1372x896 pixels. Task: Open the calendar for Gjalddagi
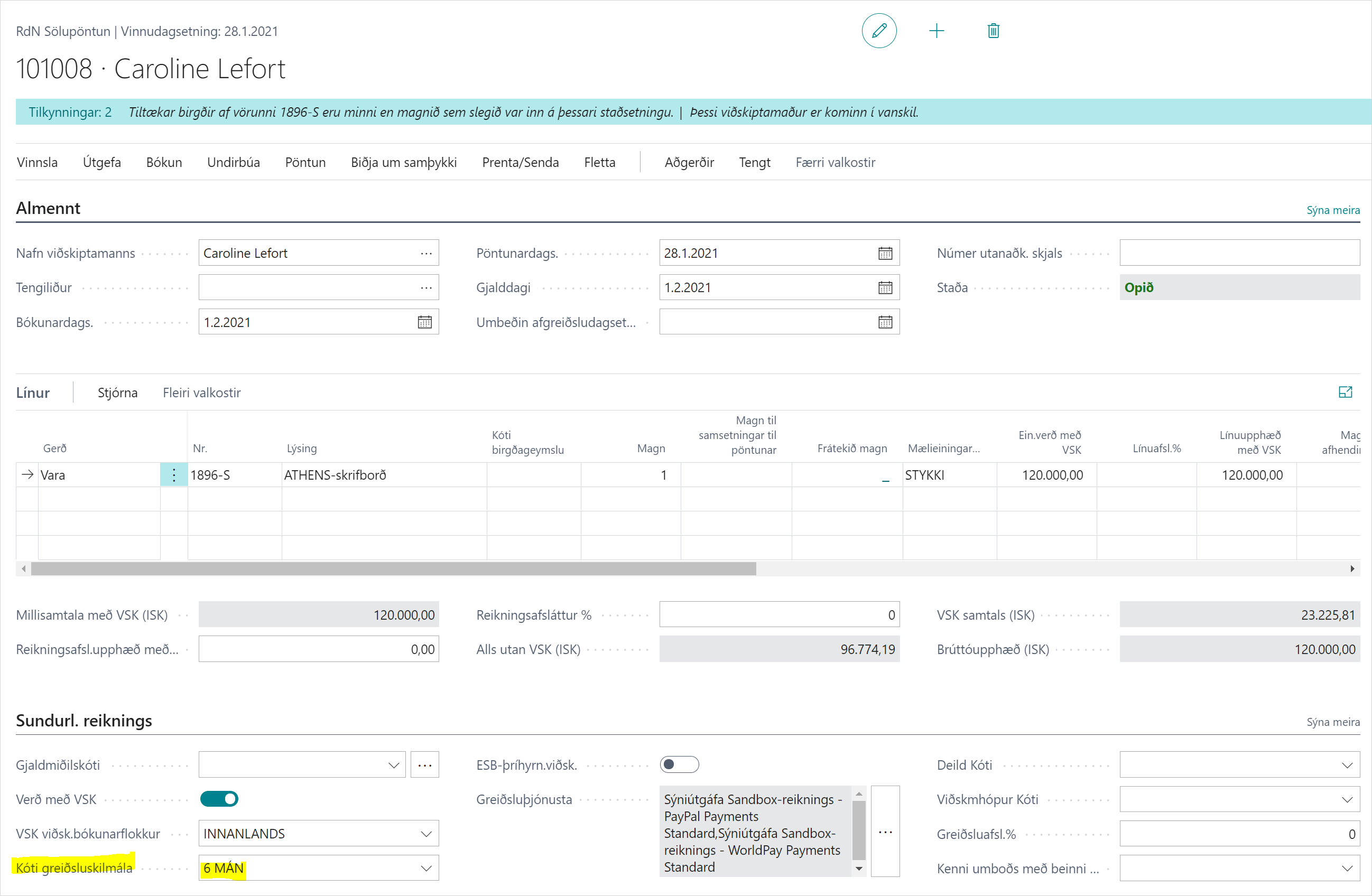[x=885, y=287]
